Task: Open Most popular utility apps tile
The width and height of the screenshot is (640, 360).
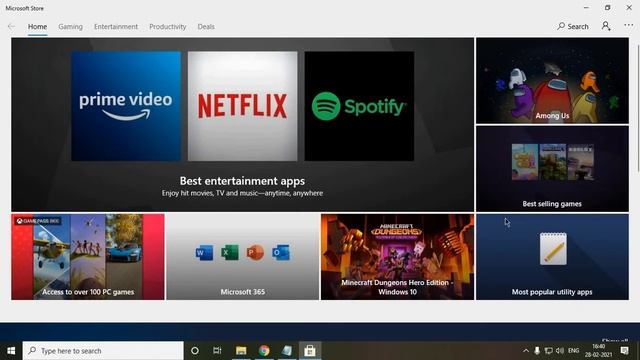Action: (552, 257)
